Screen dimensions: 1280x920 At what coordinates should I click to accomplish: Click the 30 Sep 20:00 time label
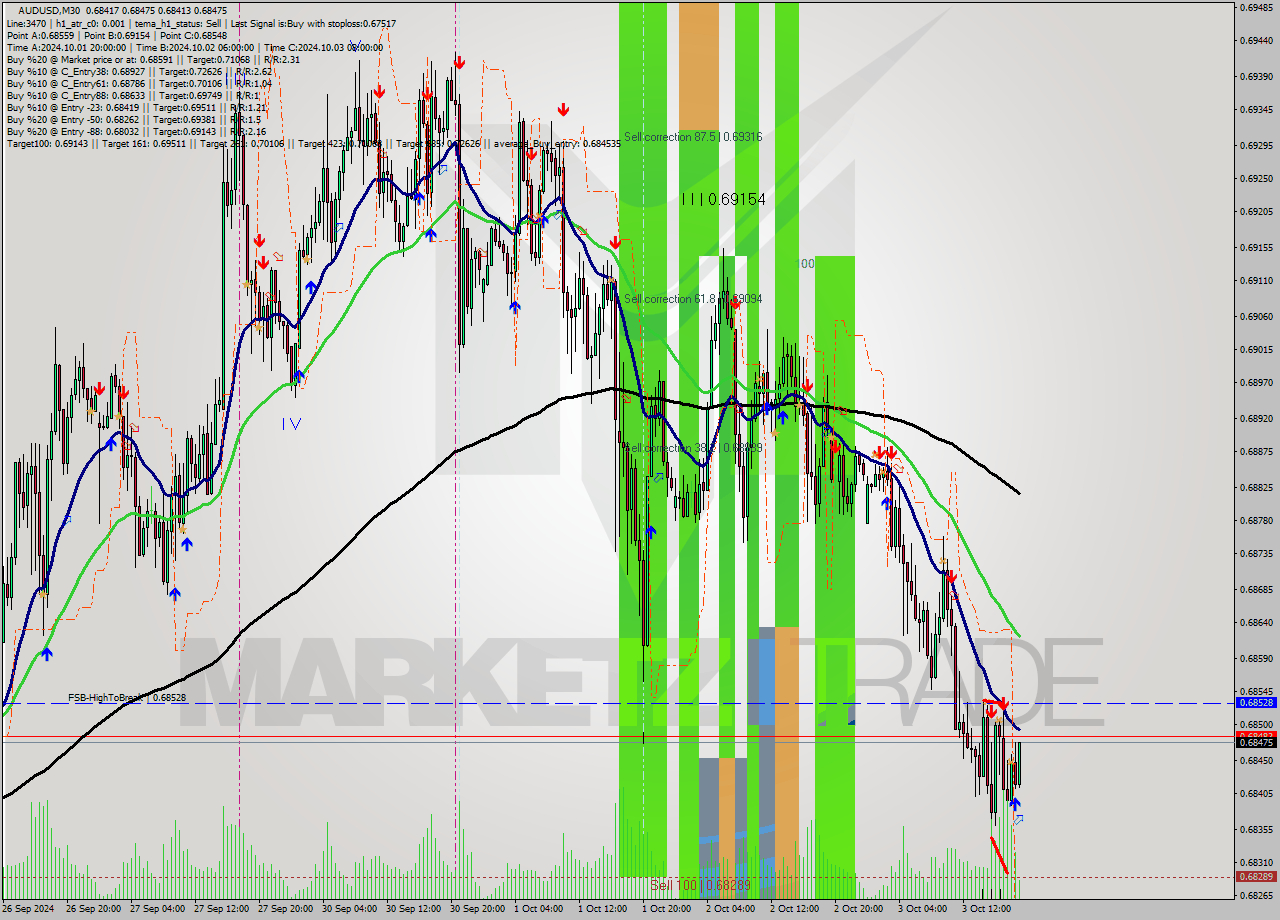[x=476, y=909]
